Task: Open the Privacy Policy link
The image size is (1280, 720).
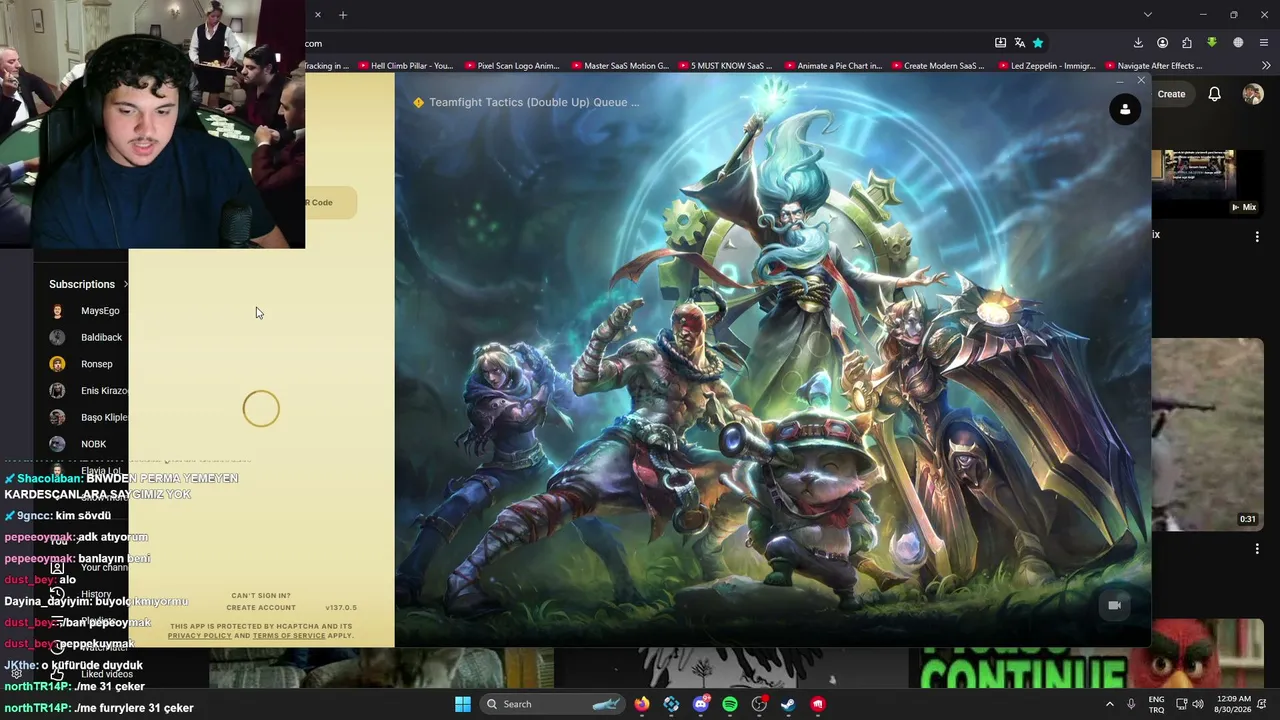Action: click(200, 636)
